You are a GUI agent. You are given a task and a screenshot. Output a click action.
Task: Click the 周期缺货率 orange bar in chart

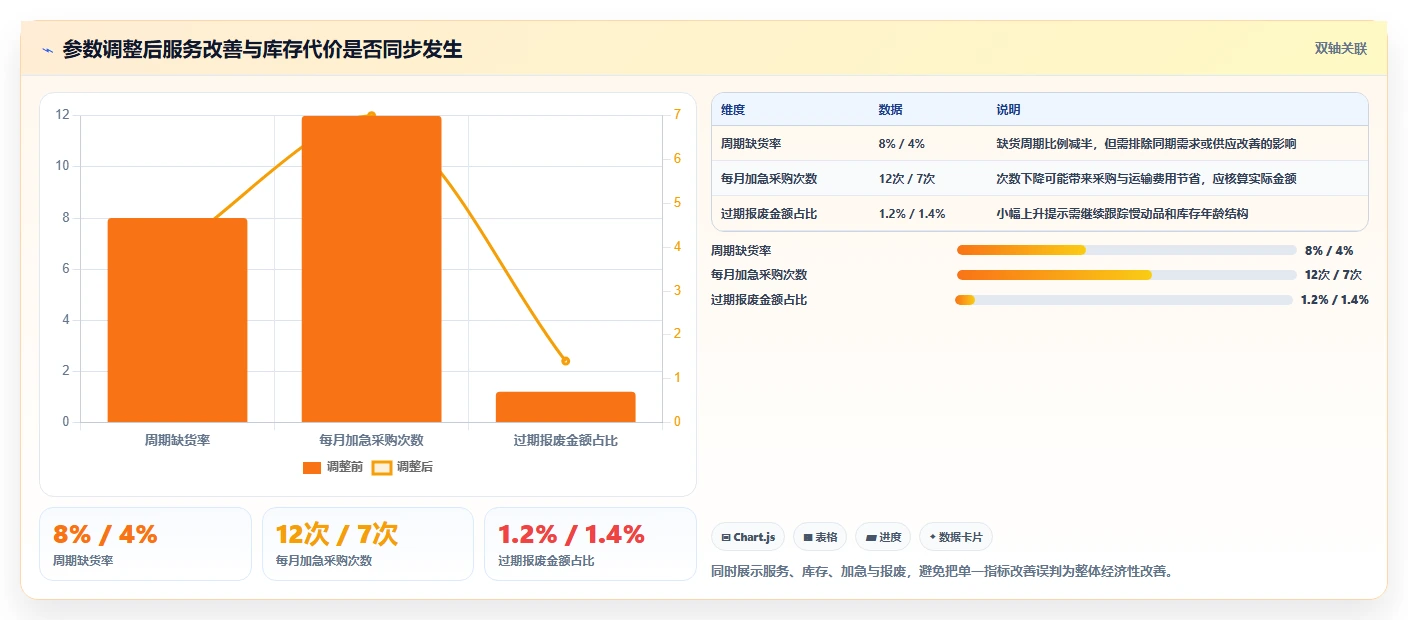click(177, 320)
